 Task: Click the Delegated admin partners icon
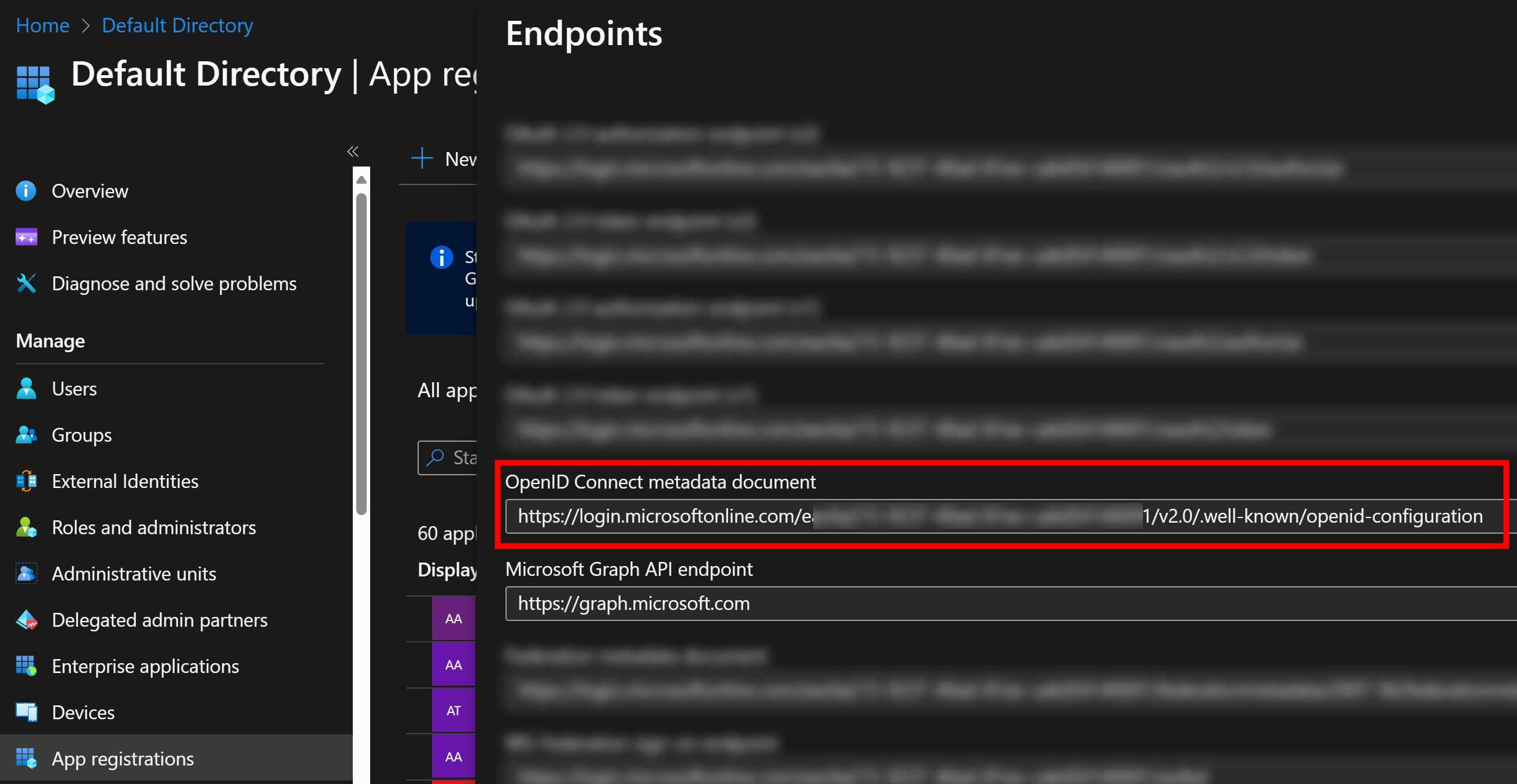click(26, 620)
